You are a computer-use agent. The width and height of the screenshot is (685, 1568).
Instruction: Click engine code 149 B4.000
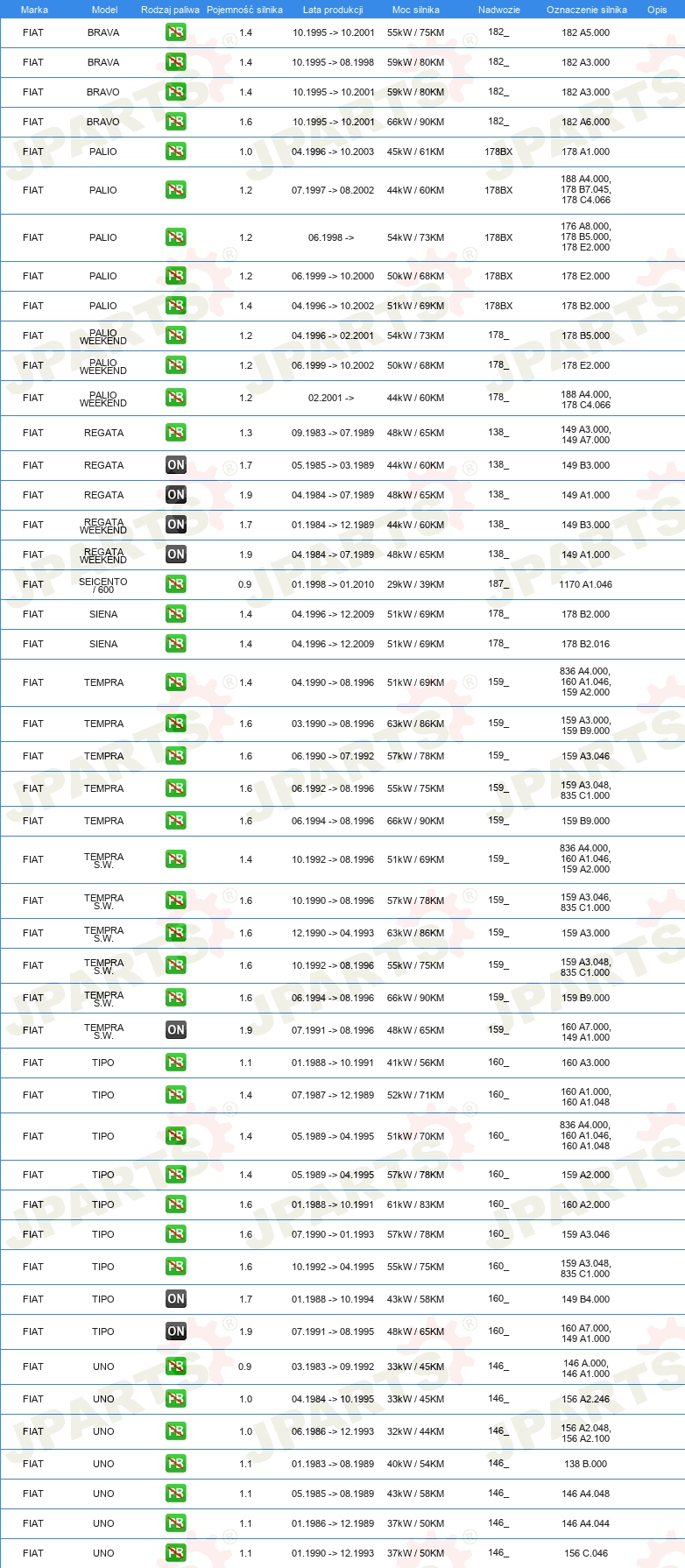(586, 1299)
